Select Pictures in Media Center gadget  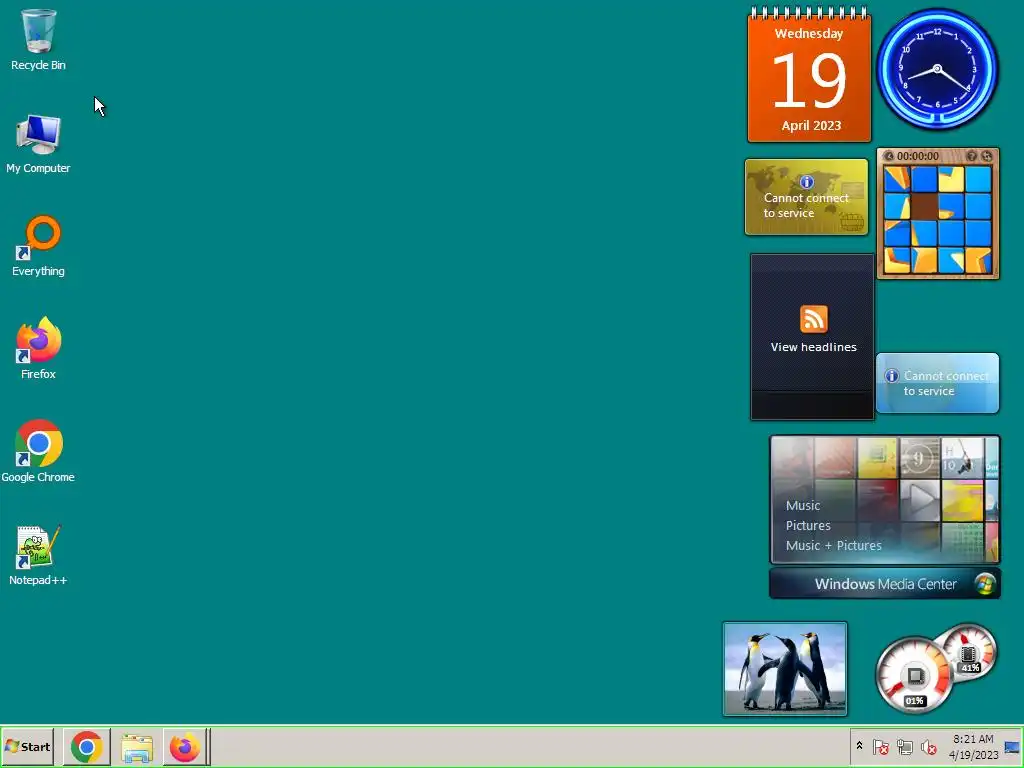808,526
